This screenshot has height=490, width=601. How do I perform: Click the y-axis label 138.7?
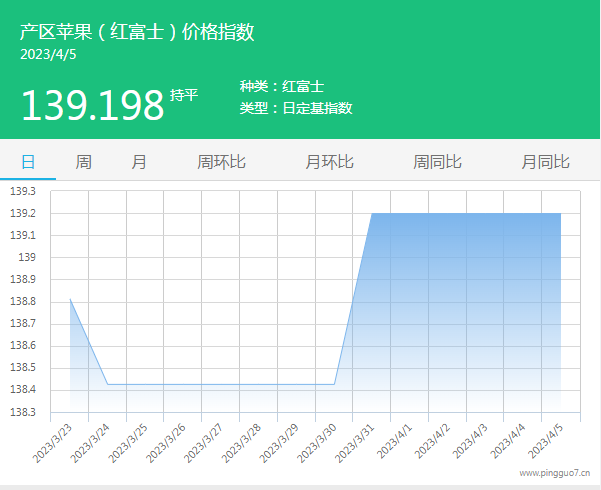coord(23,323)
